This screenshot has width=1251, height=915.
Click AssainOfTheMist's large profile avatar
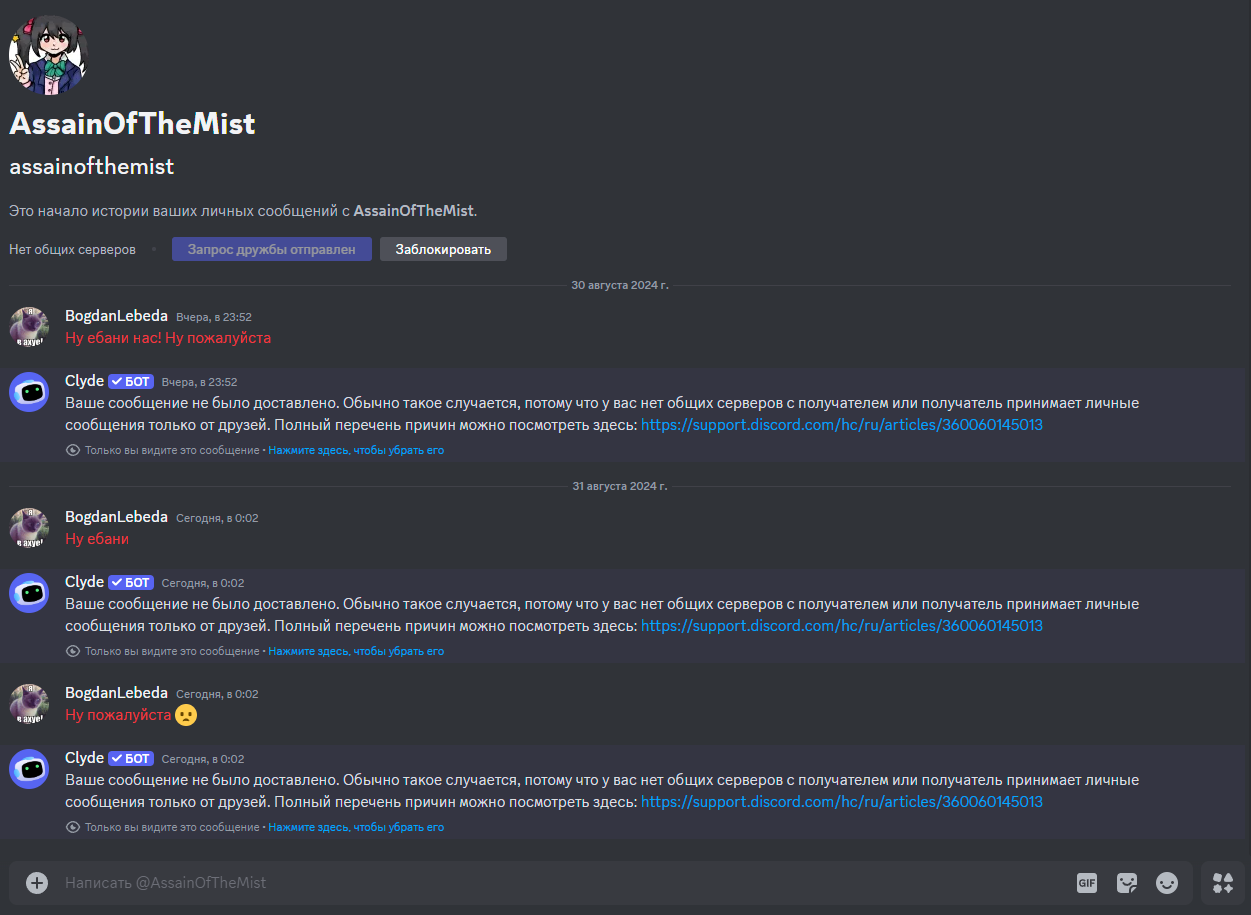[48, 56]
